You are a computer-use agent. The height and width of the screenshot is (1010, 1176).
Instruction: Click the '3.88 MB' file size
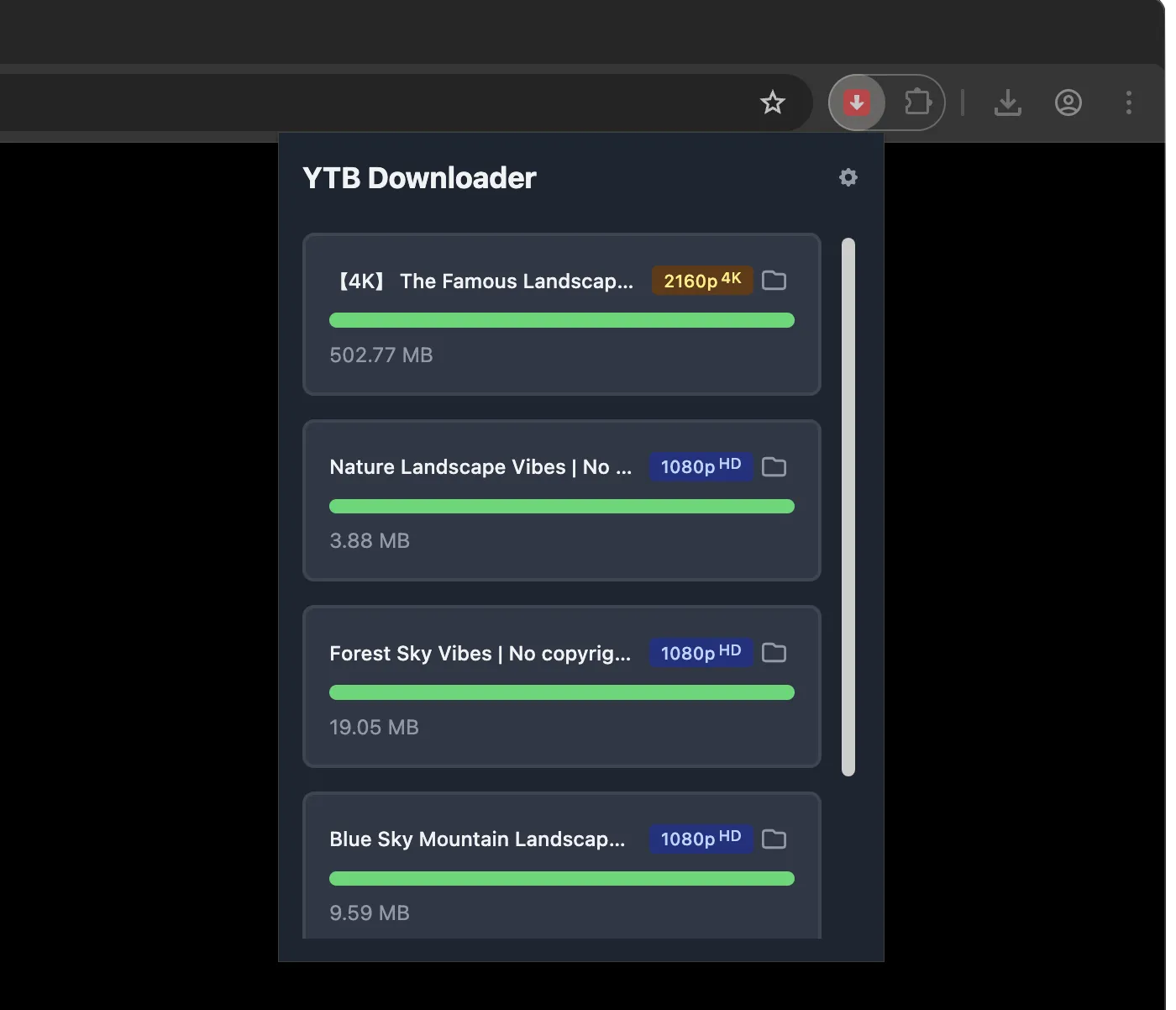click(370, 540)
